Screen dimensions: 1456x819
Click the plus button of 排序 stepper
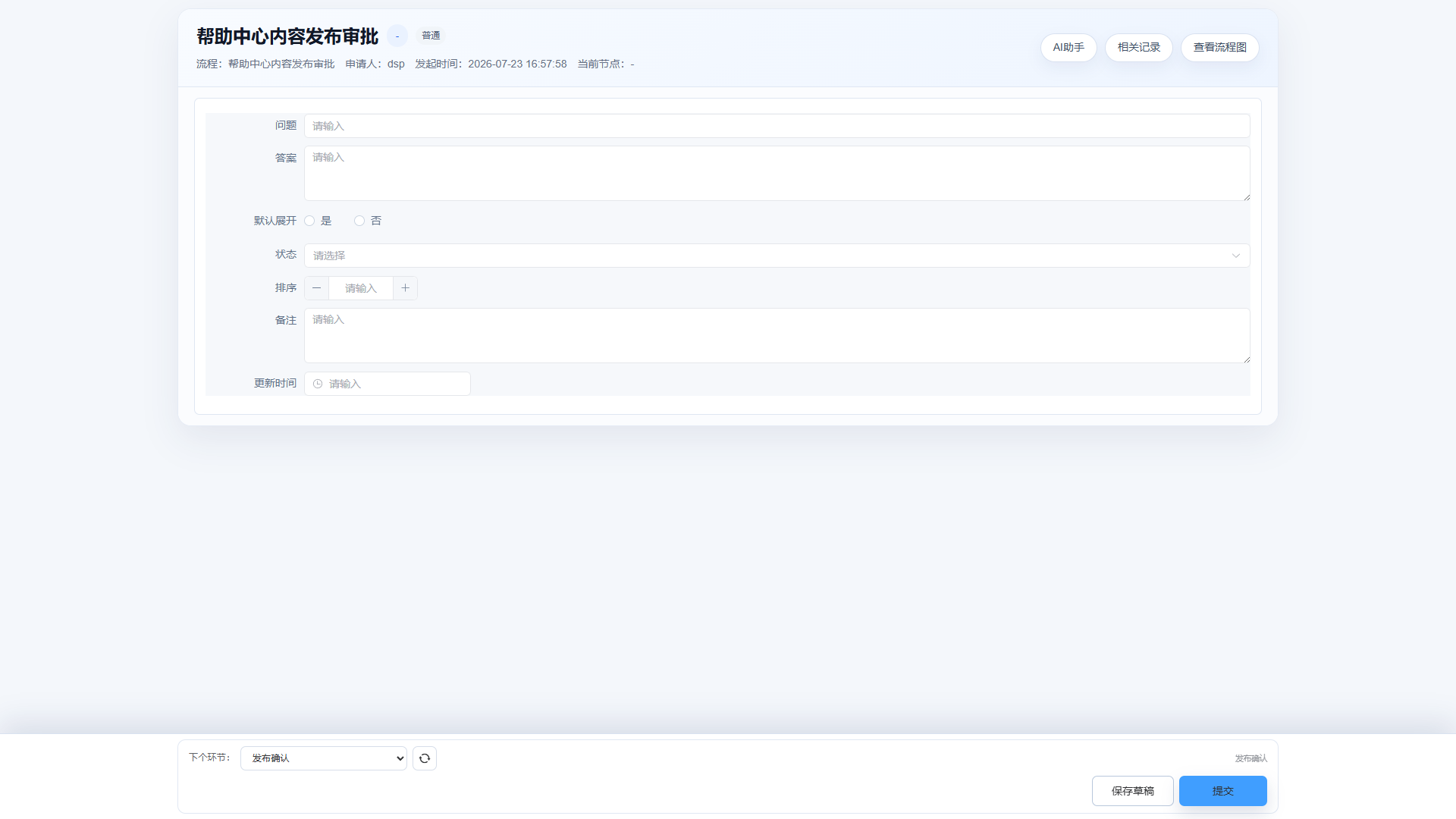(x=406, y=288)
